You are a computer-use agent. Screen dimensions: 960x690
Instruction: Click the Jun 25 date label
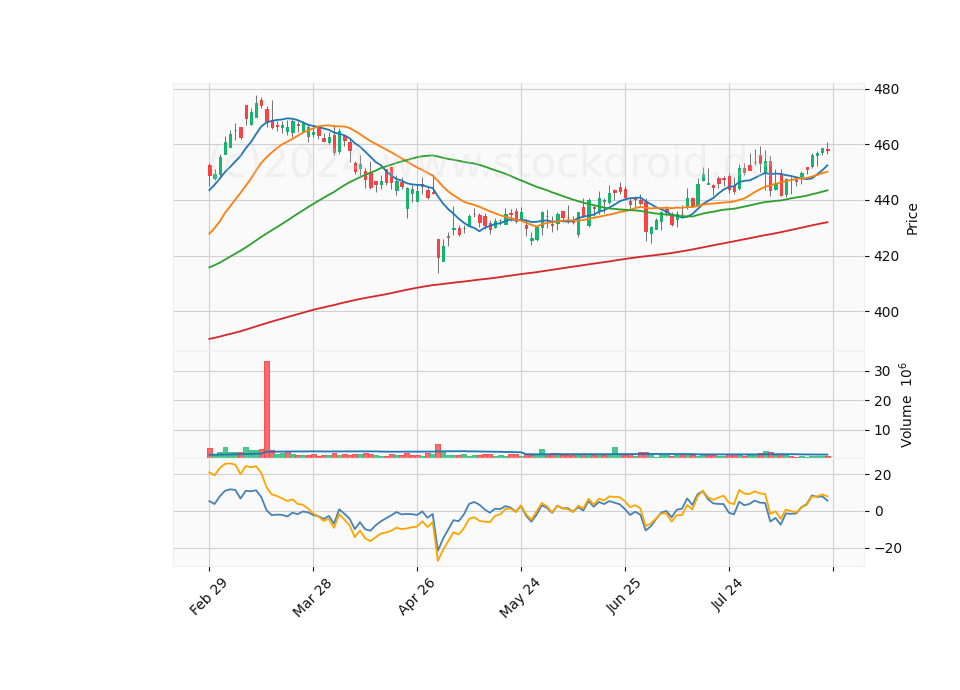[624, 596]
